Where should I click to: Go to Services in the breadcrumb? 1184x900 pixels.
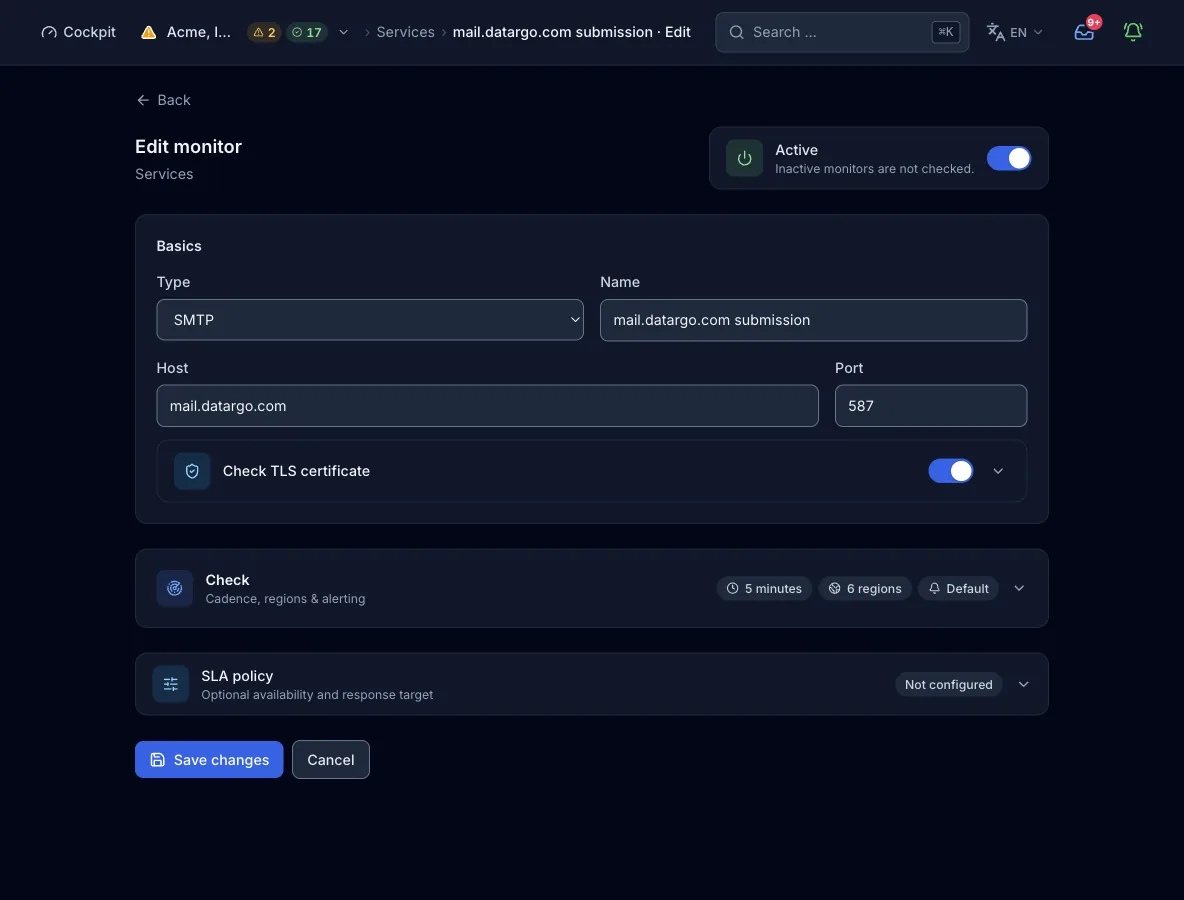coord(405,32)
